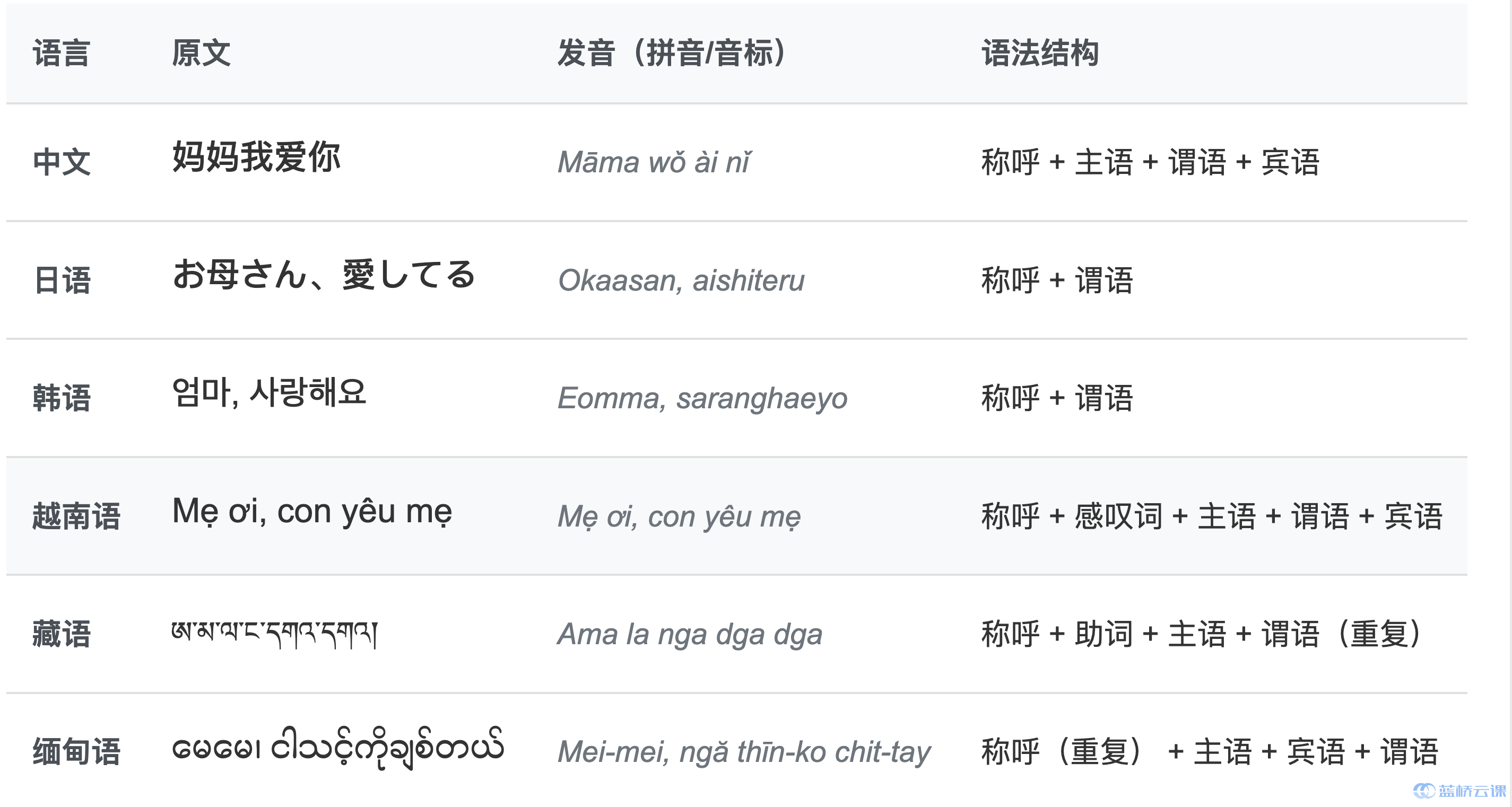Click the 语法结构 column header
The height and width of the screenshot is (807, 1512).
click(x=1039, y=54)
